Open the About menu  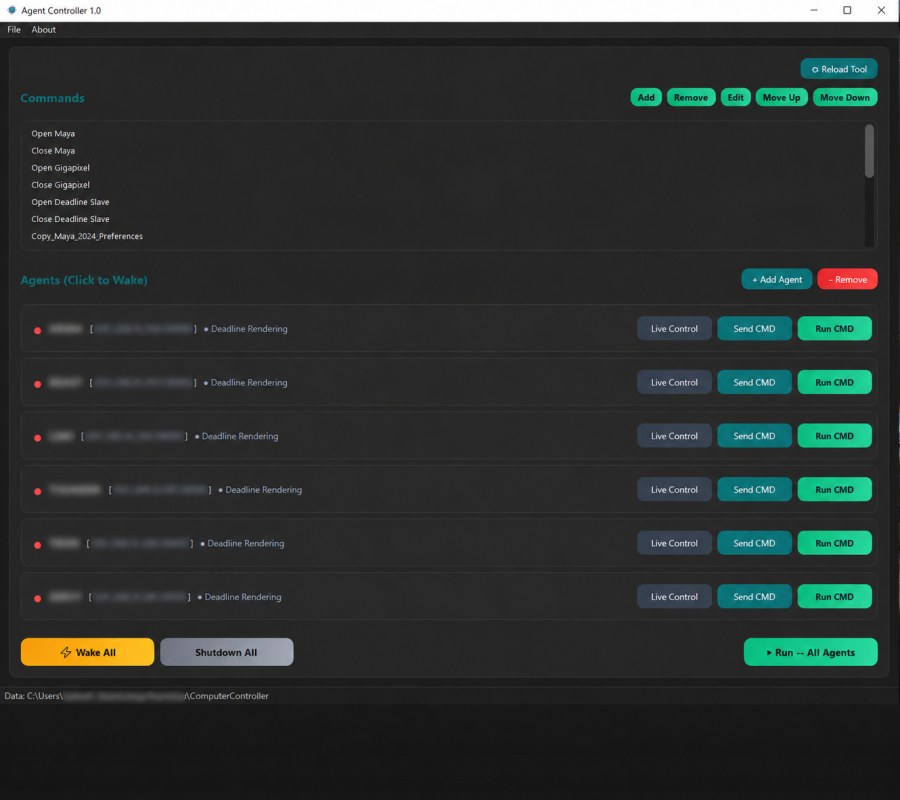tap(44, 30)
